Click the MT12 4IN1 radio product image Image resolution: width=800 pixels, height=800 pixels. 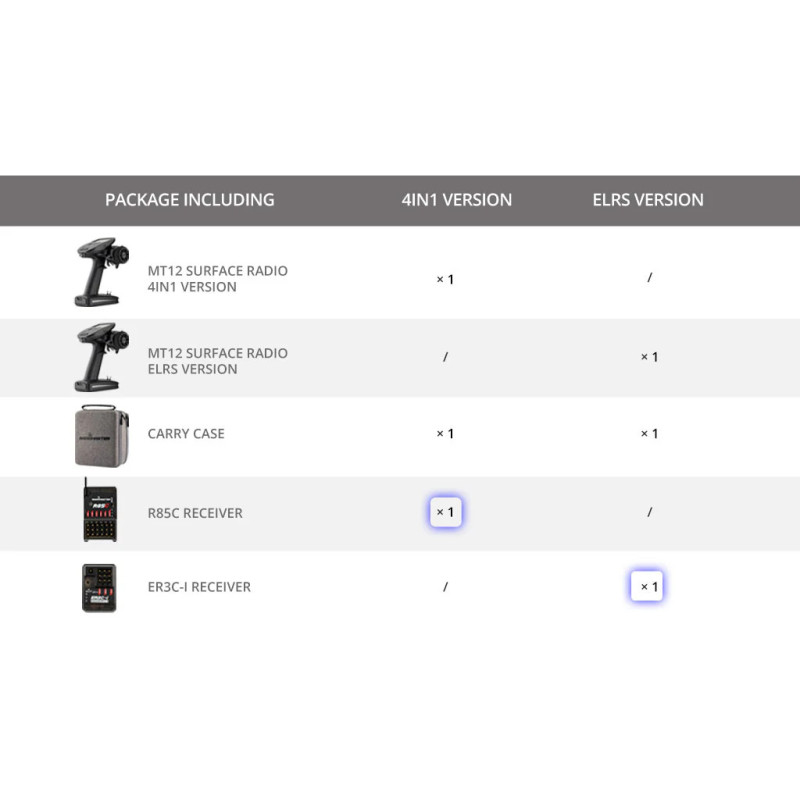102,271
